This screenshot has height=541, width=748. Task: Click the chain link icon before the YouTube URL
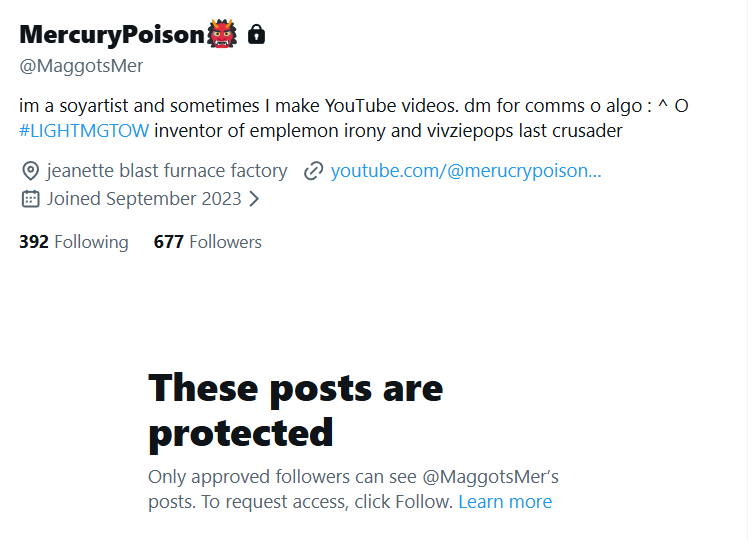coord(314,171)
